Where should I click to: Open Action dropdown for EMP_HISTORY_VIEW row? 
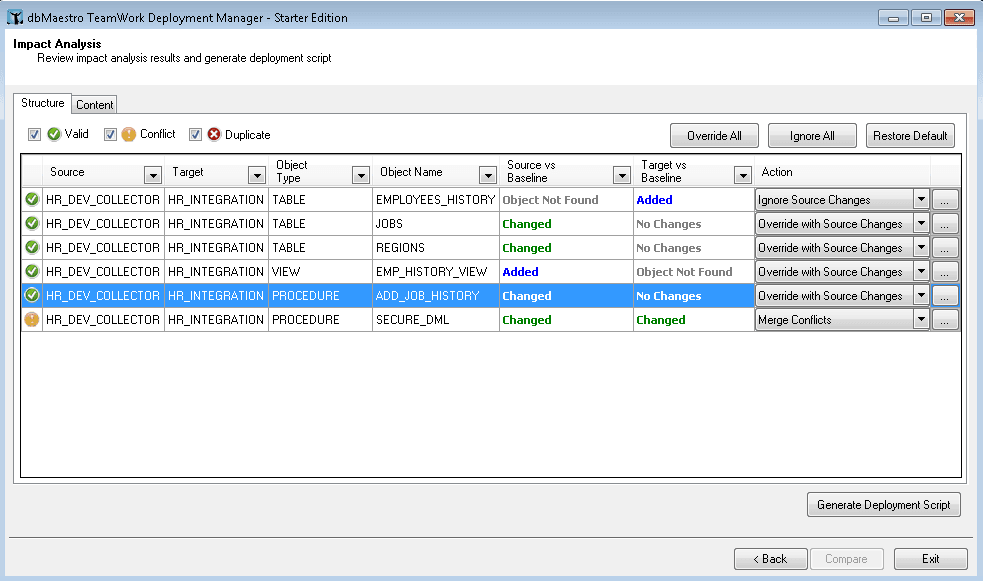click(x=921, y=271)
